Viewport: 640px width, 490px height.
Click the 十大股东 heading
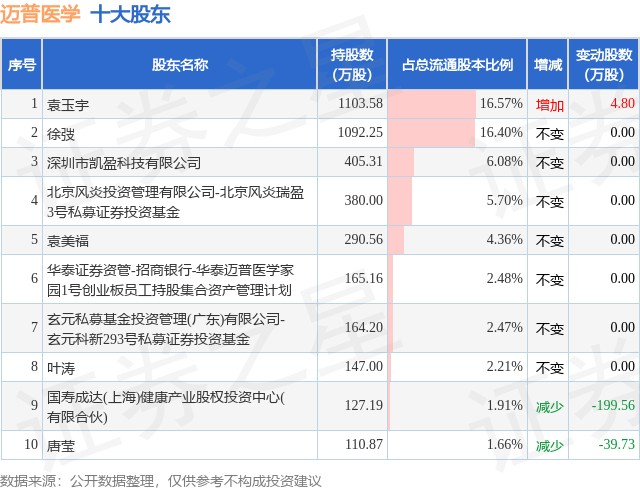(130, 14)
